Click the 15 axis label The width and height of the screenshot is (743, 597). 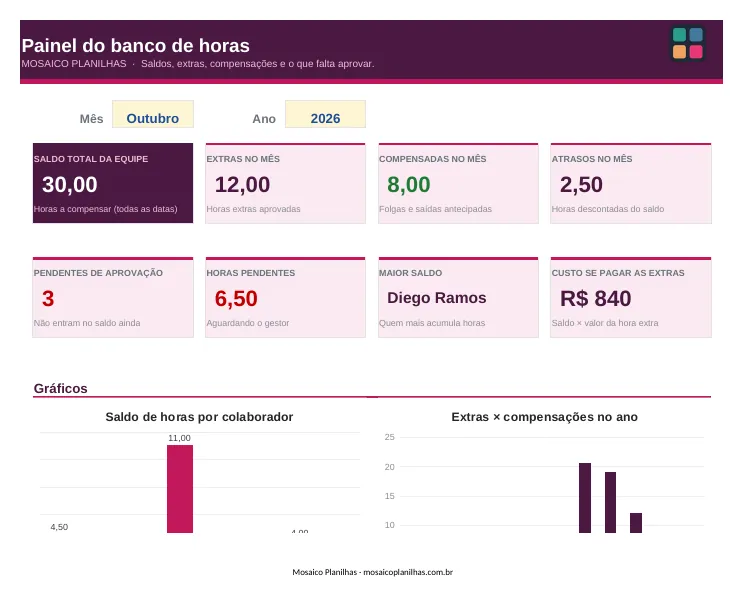click(x=390, y=496)
